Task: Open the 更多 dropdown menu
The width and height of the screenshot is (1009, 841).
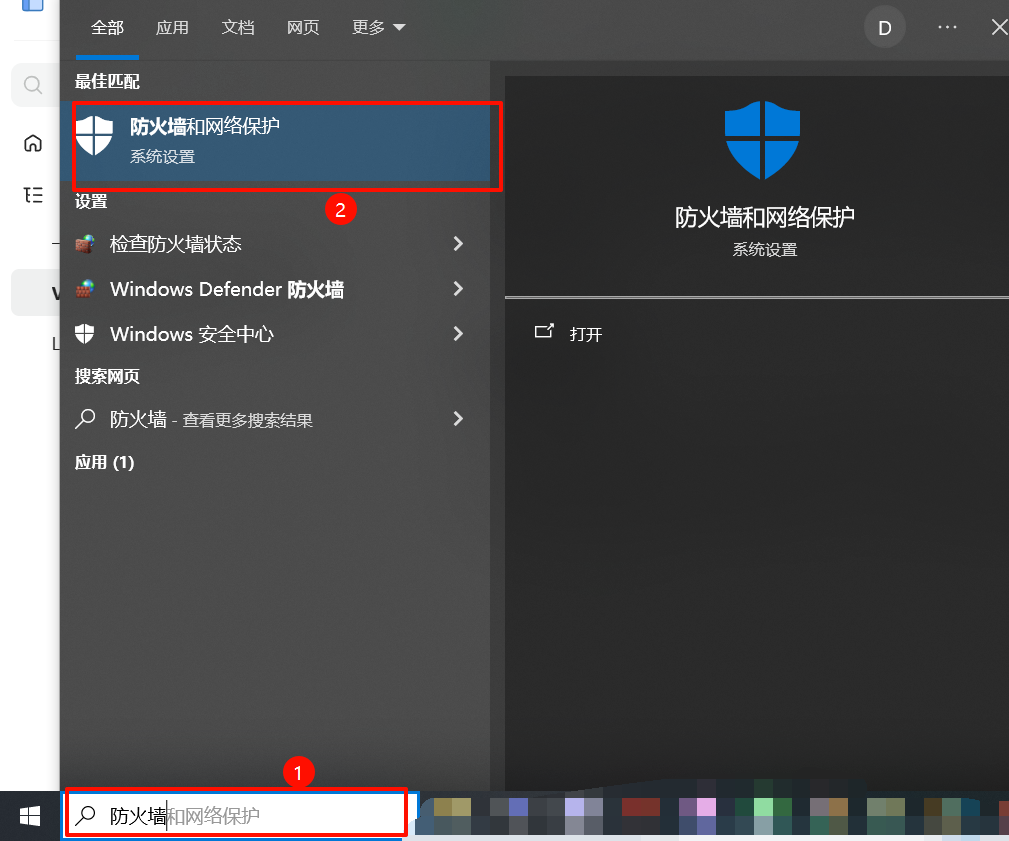Action: 378,28
